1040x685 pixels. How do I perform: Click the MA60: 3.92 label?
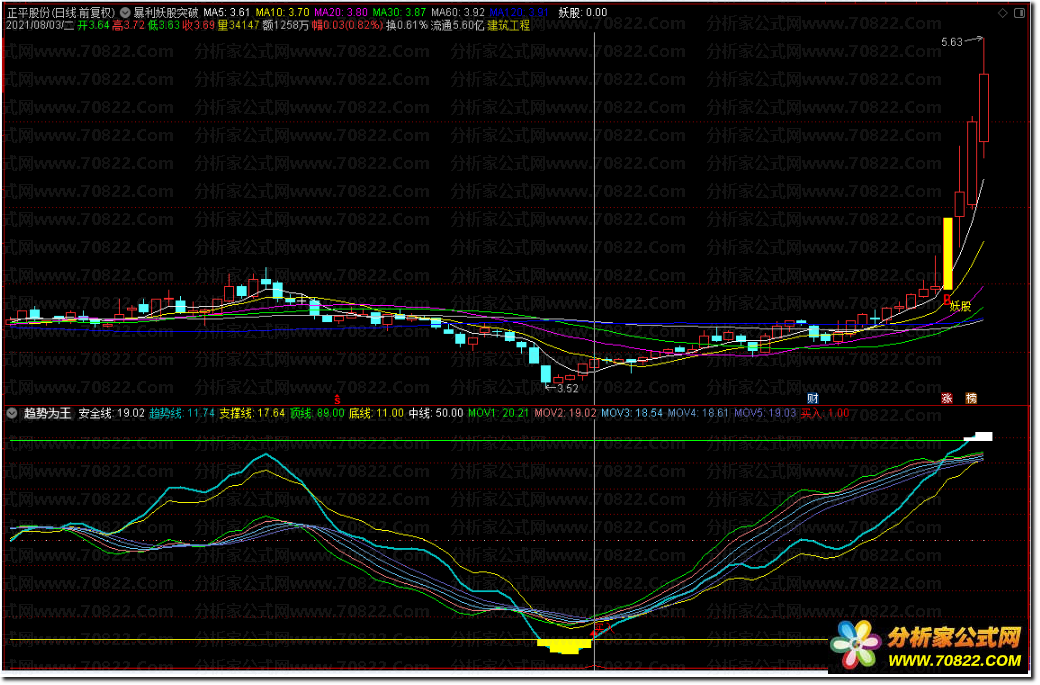click(458, 12)
